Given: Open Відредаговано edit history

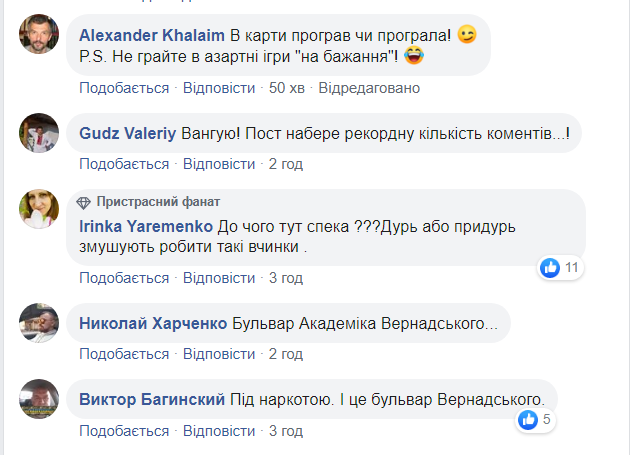Looking at the screenshot, I should [370, 87].
